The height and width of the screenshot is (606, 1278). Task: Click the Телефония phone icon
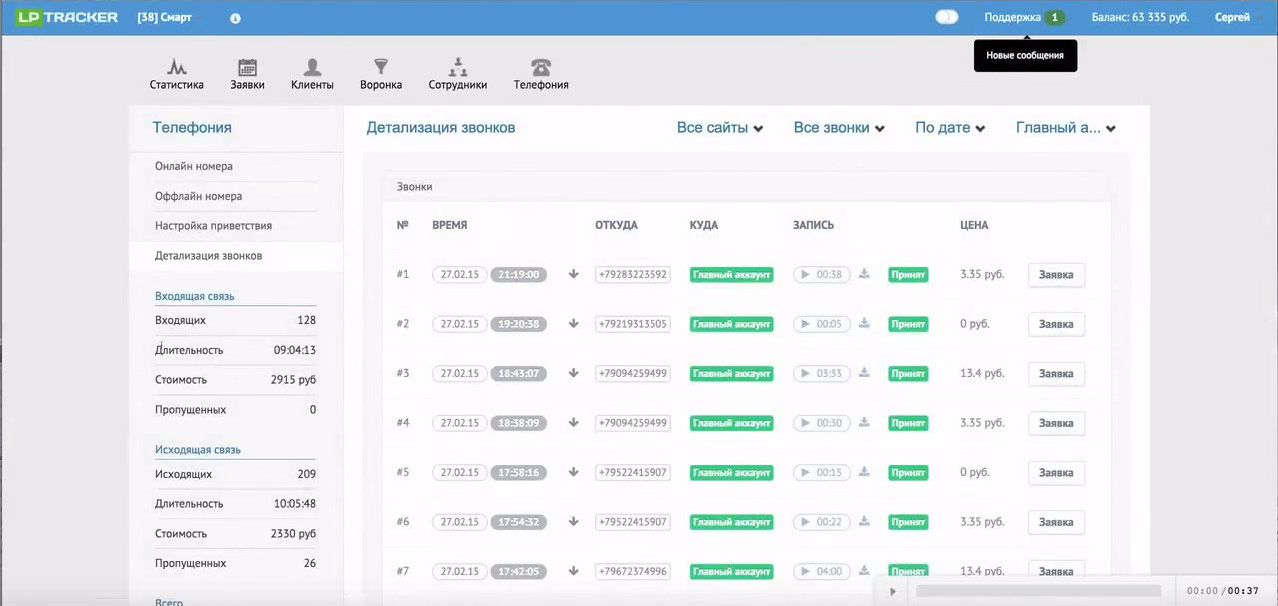coord(541,68)
